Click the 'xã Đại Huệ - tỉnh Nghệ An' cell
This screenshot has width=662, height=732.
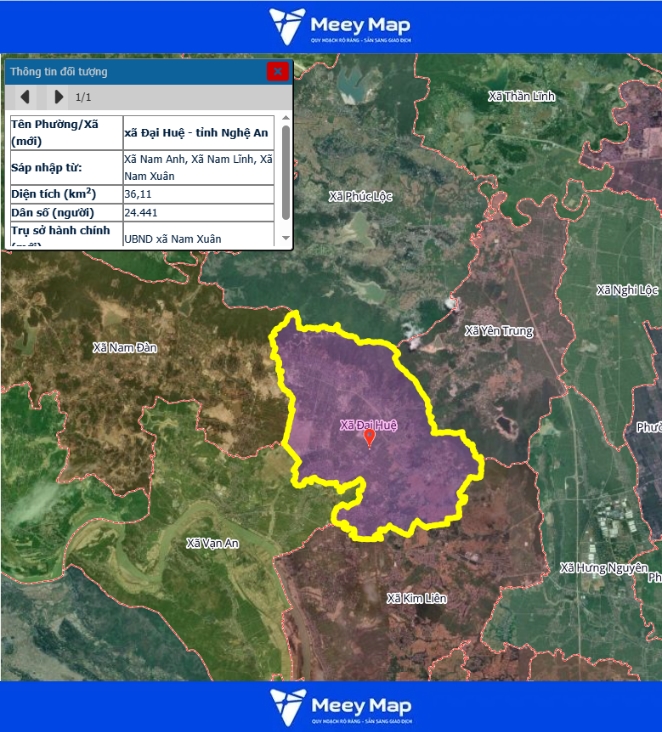pos(196,132)
